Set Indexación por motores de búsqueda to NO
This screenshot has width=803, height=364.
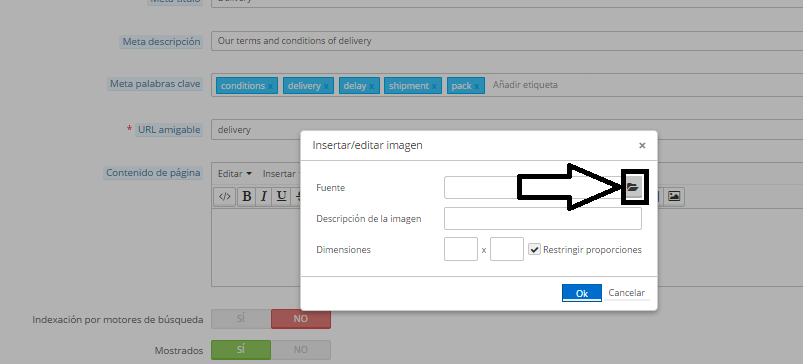tap(301, 319)
